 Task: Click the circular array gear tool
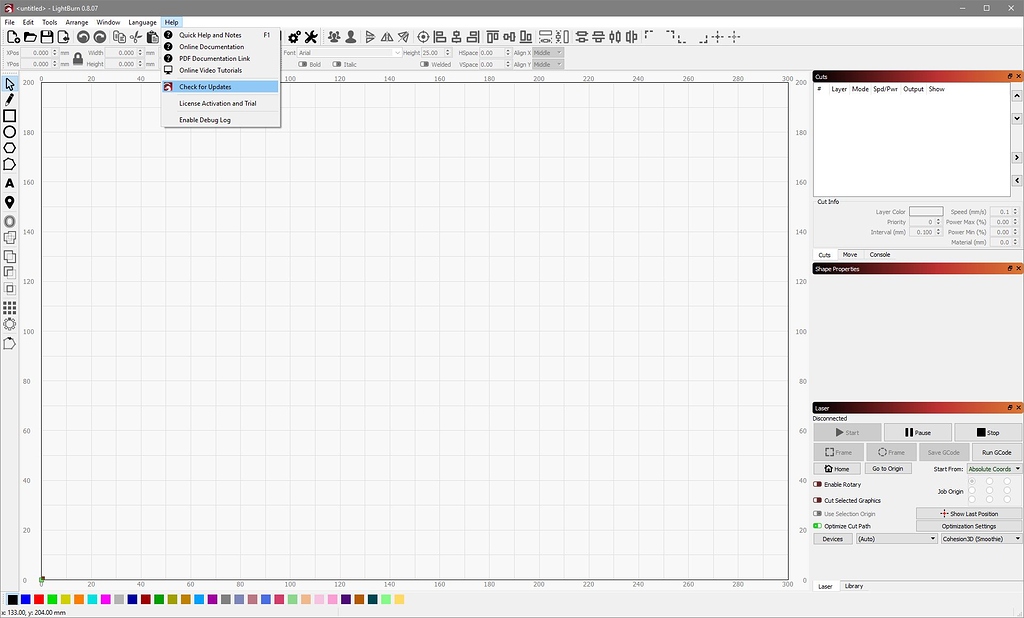tap(9, 324)
